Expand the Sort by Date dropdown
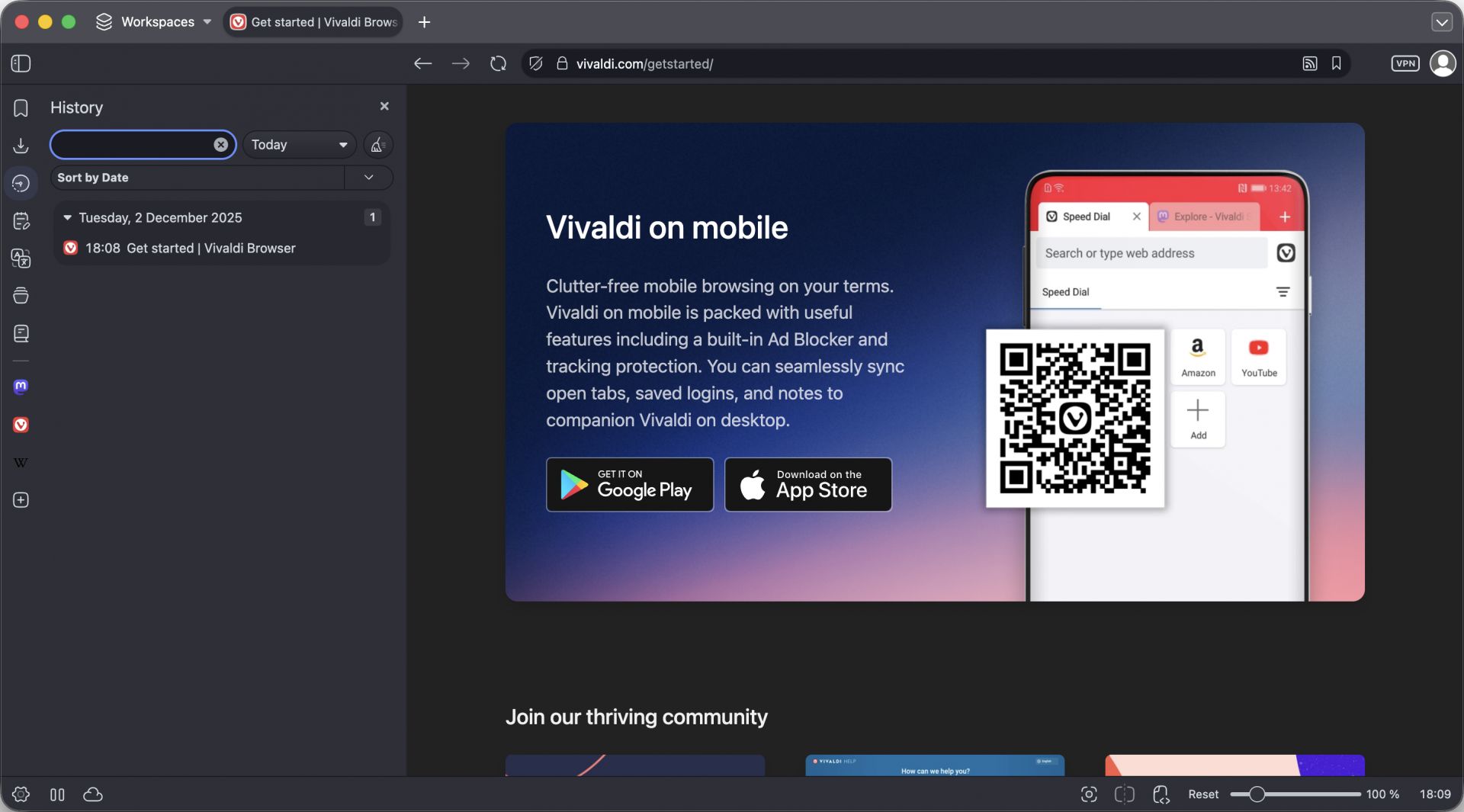Viewport: 1464px width, 812px height. [369, 178]
